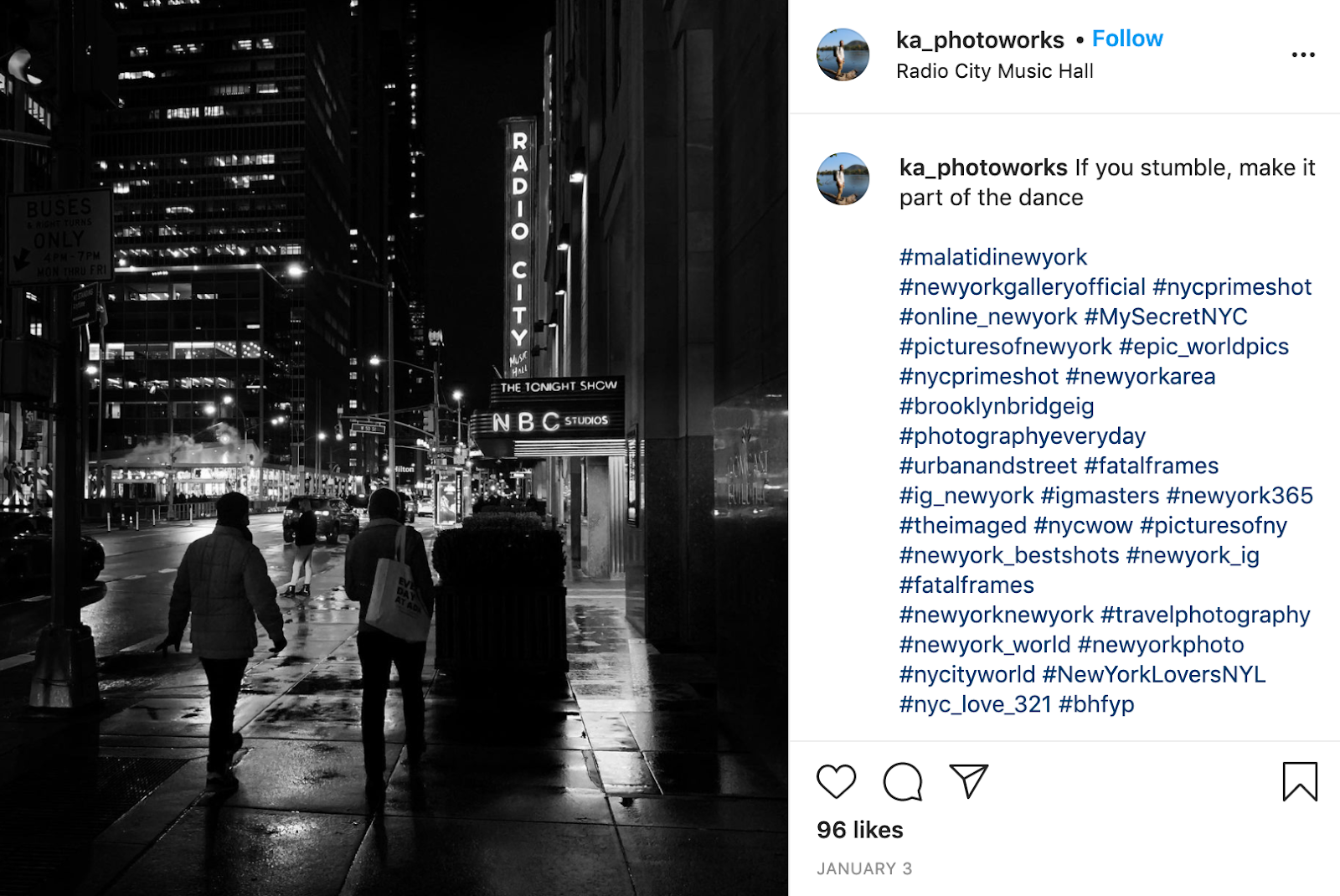1340x896 pixels.
Task: Open ka_photoworks username in the header
Action: pos(980,40)
